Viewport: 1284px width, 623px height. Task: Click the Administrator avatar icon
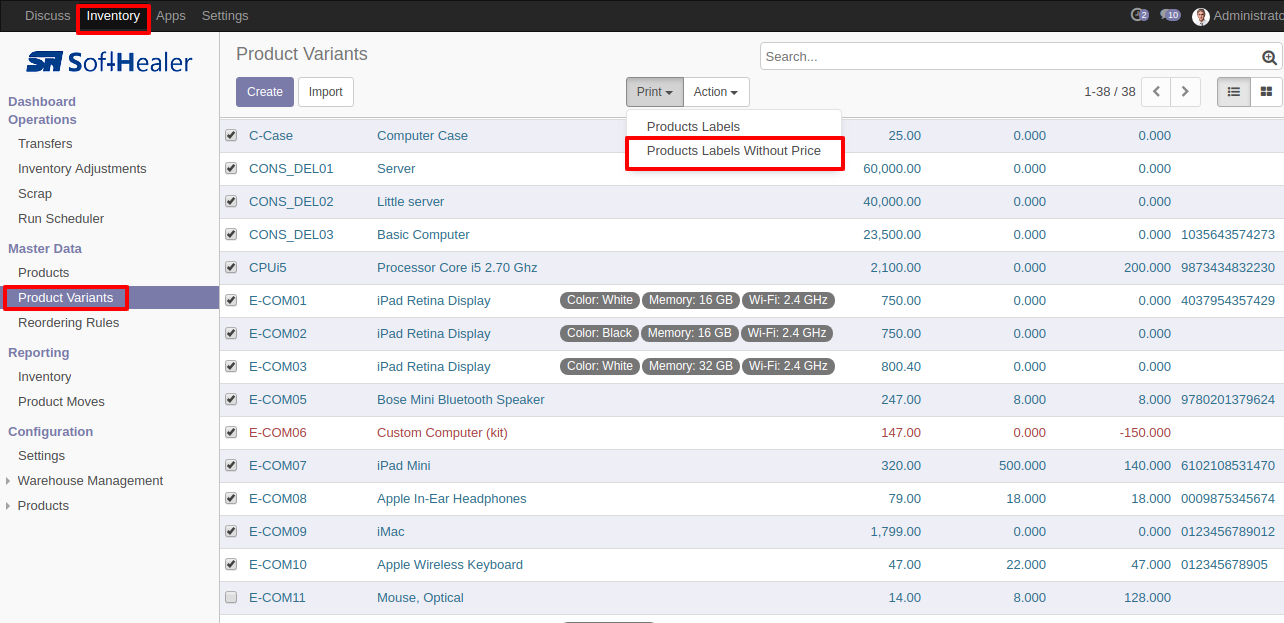[1201, 16]
